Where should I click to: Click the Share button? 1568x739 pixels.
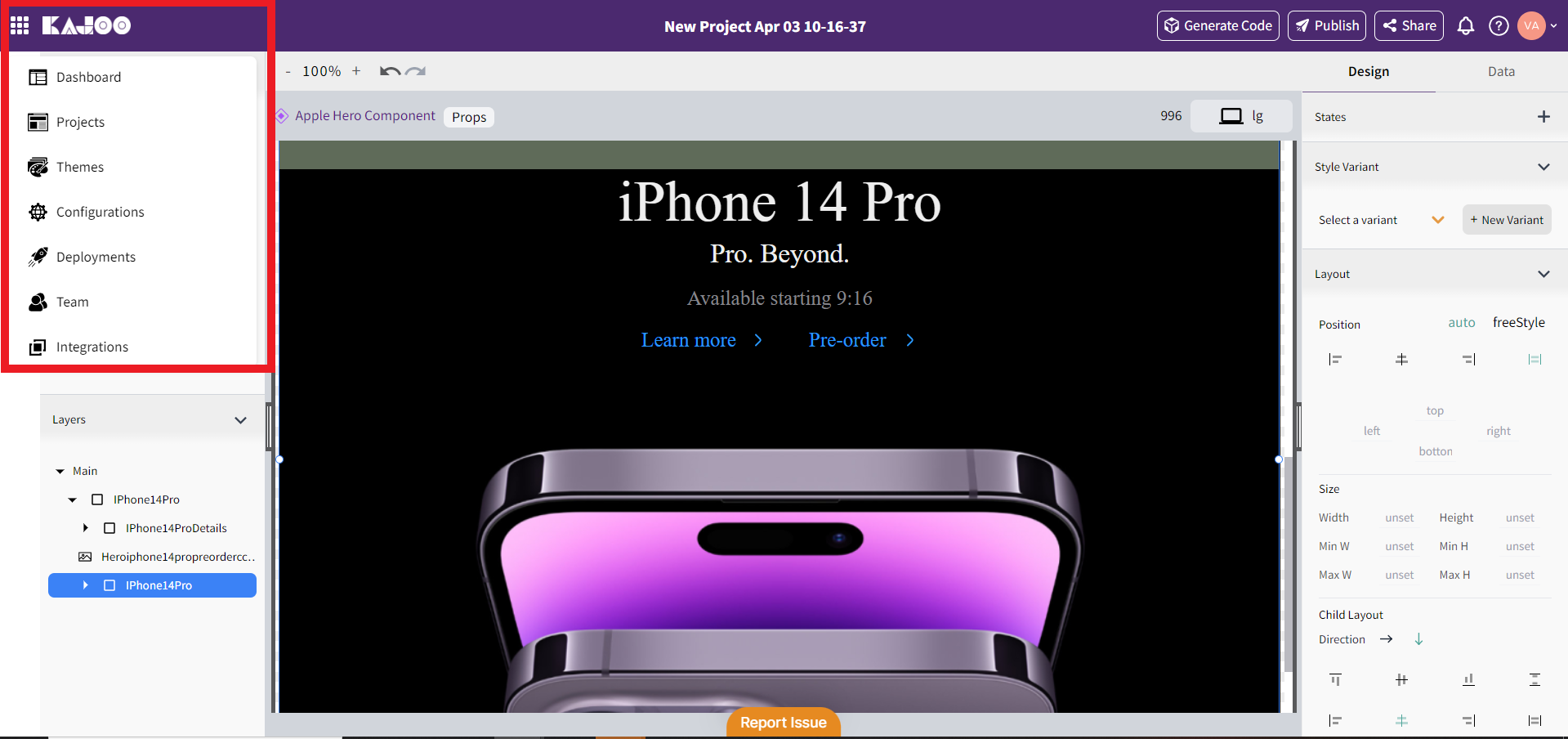pos(1409,25)
